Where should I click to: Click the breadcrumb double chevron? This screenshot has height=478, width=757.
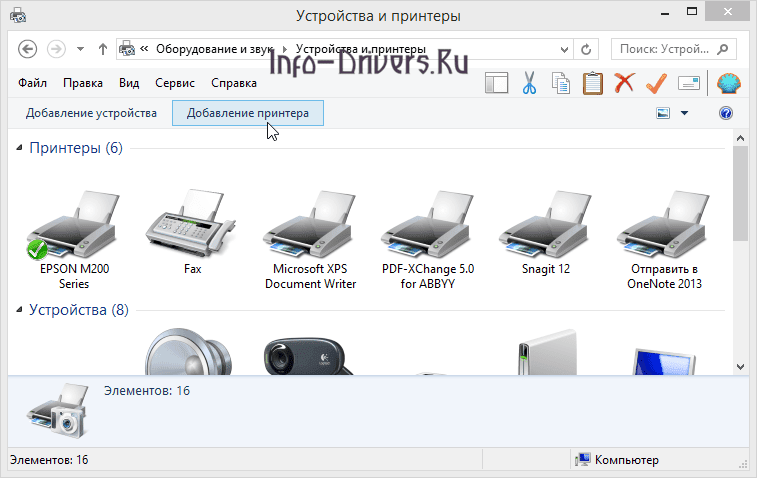click(144, 49)
